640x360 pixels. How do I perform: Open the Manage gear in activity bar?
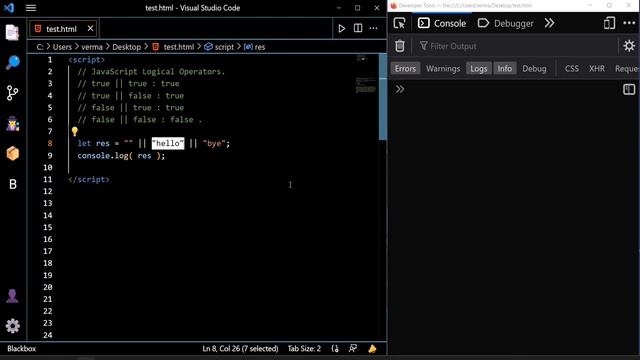(12, 326)
